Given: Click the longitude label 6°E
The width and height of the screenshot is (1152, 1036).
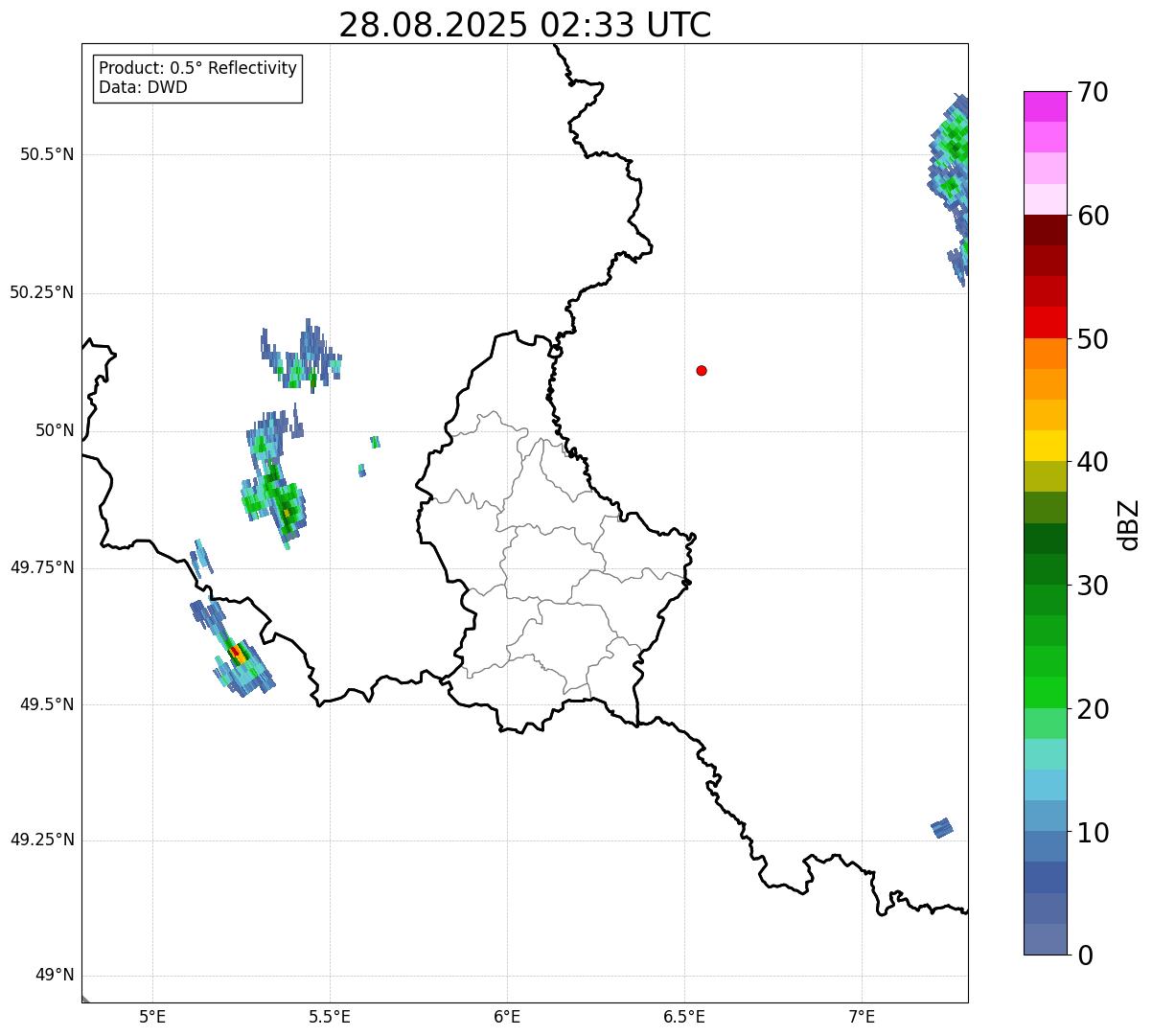Looking at the screenshot, I should (507, 1017).
